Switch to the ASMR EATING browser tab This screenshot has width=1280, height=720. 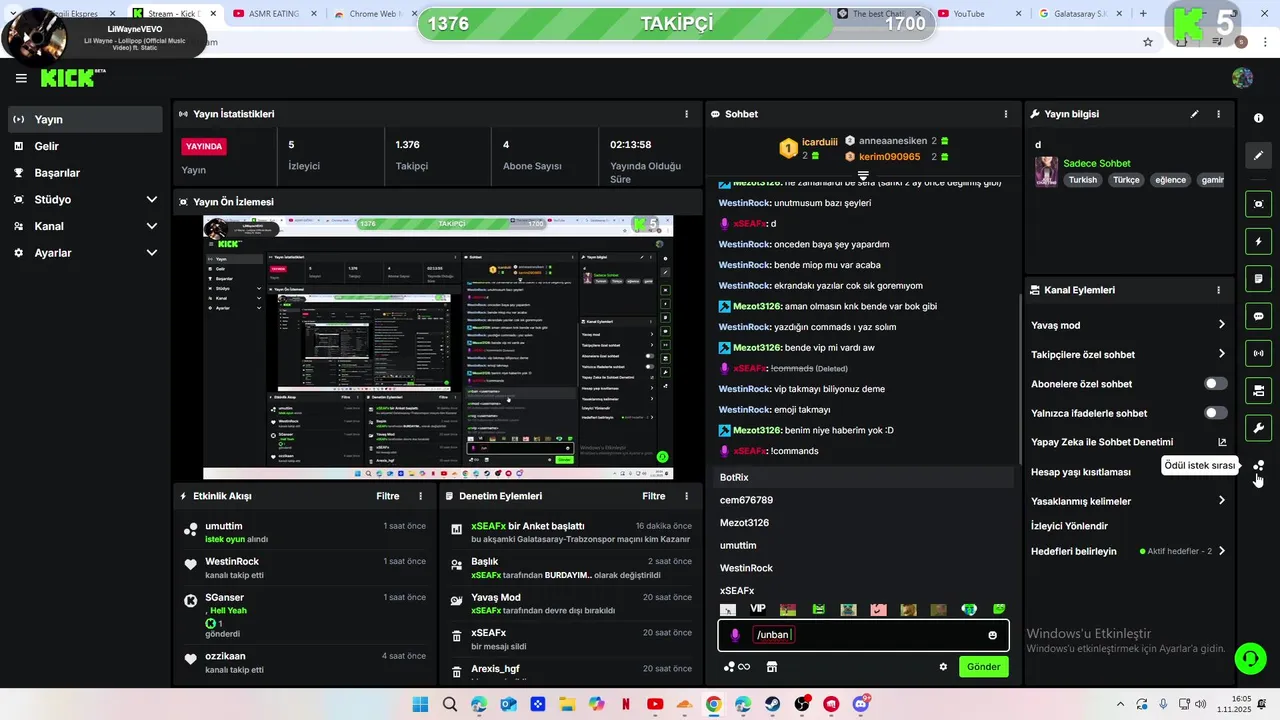(273, 14)
